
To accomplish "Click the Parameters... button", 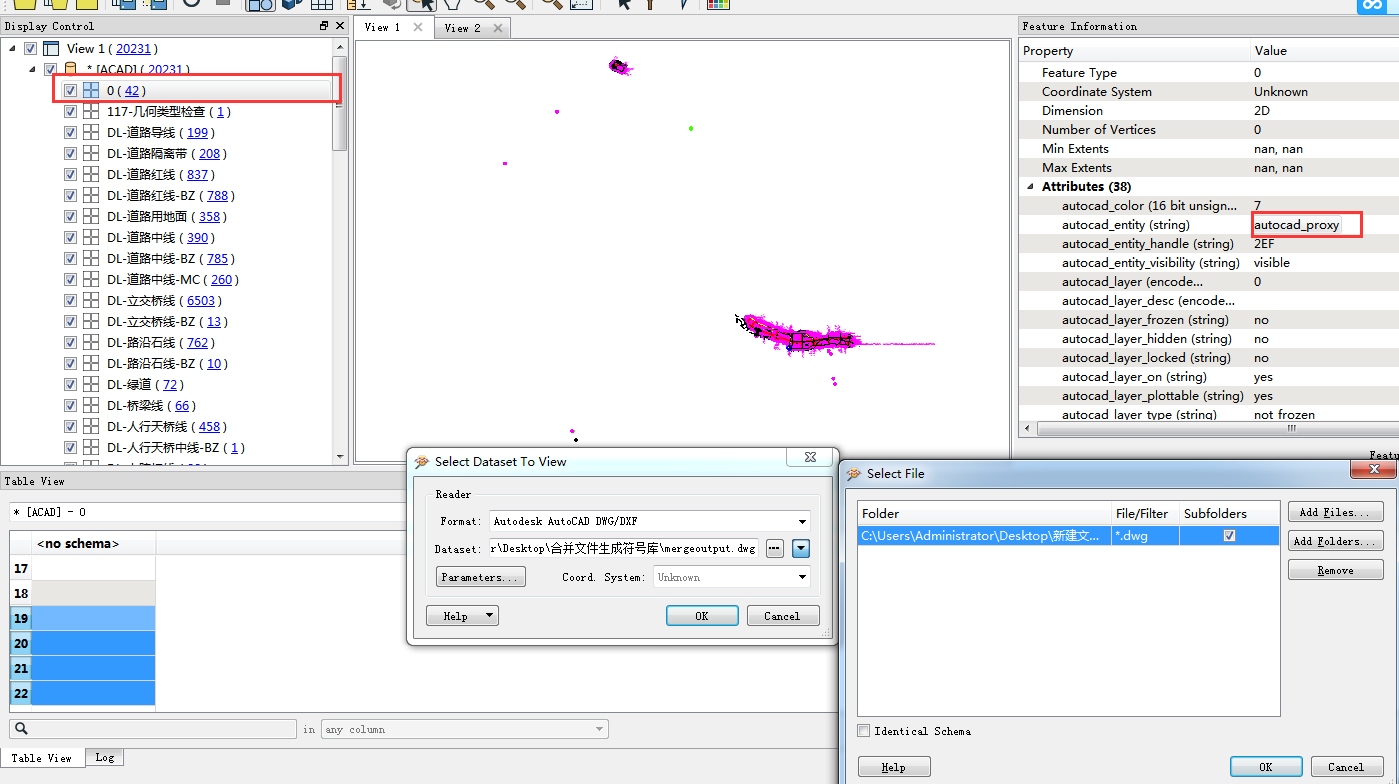I will click(481, 577).
